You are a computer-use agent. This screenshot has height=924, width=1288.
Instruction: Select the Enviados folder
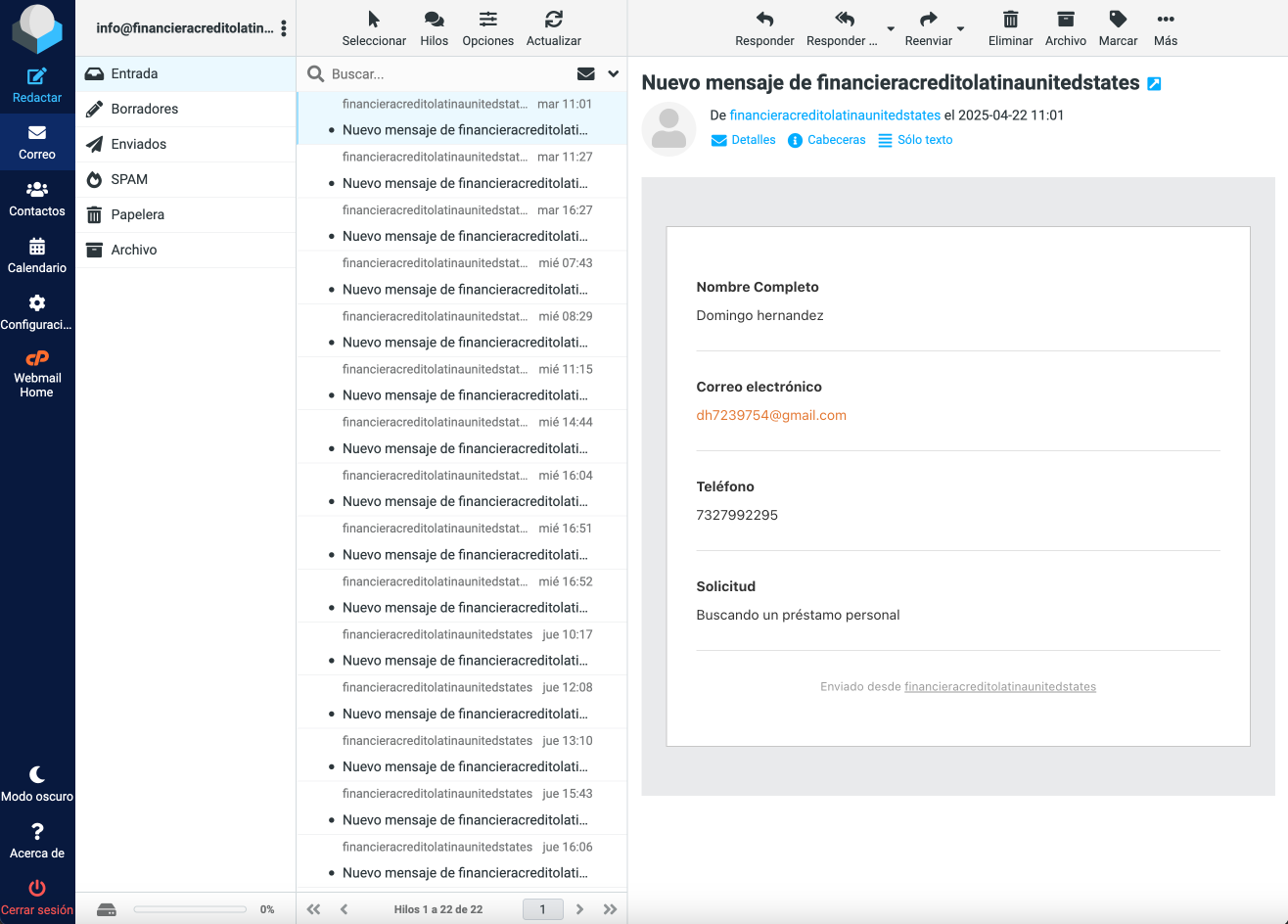coord(138,144)
